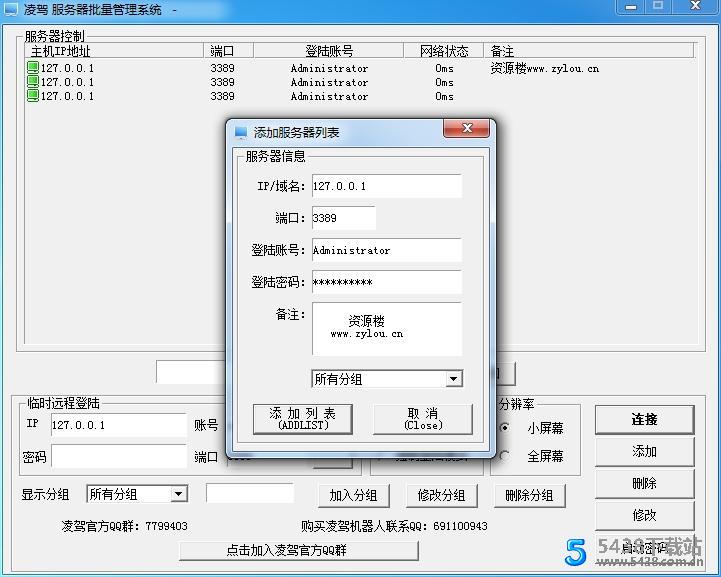The width and height of the screenshot is (721, 577).
Task: Click the 删除分组 button
Action: [x=529, y=495]
